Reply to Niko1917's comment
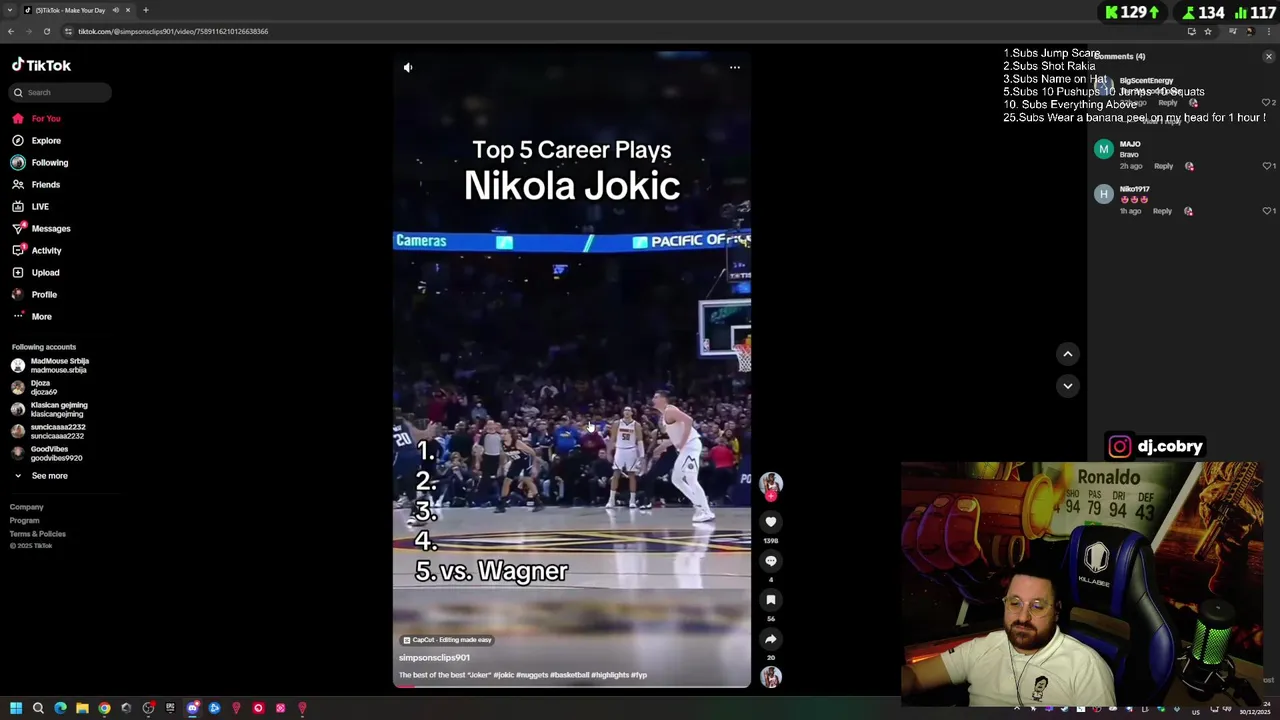Viewport: 1280px width, 720px height. pos(1162,211)
